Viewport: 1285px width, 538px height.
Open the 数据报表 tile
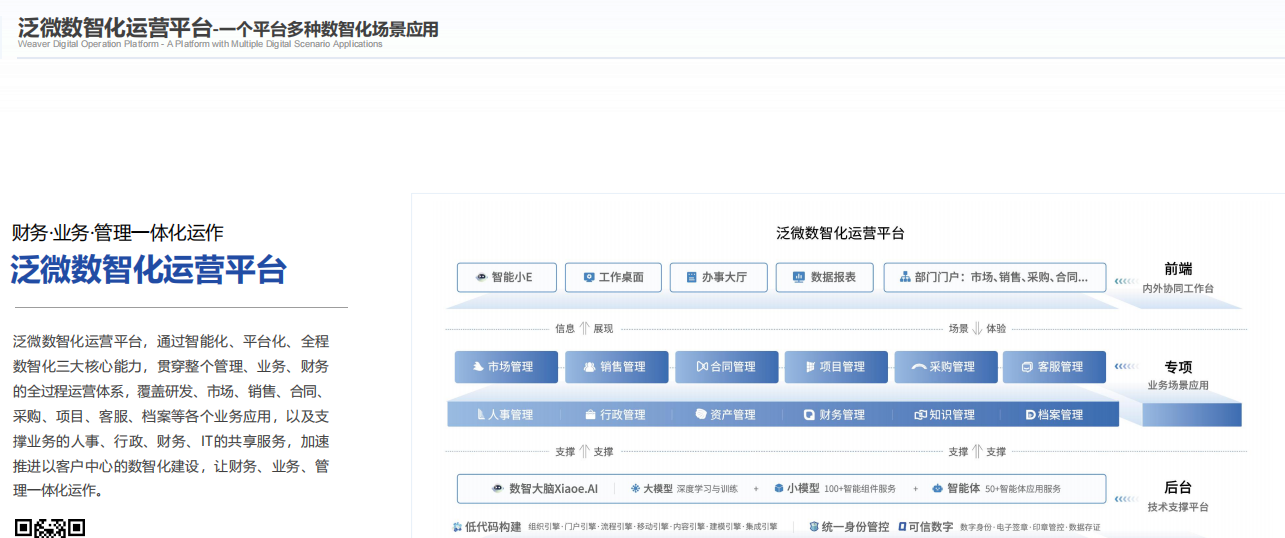824,277
